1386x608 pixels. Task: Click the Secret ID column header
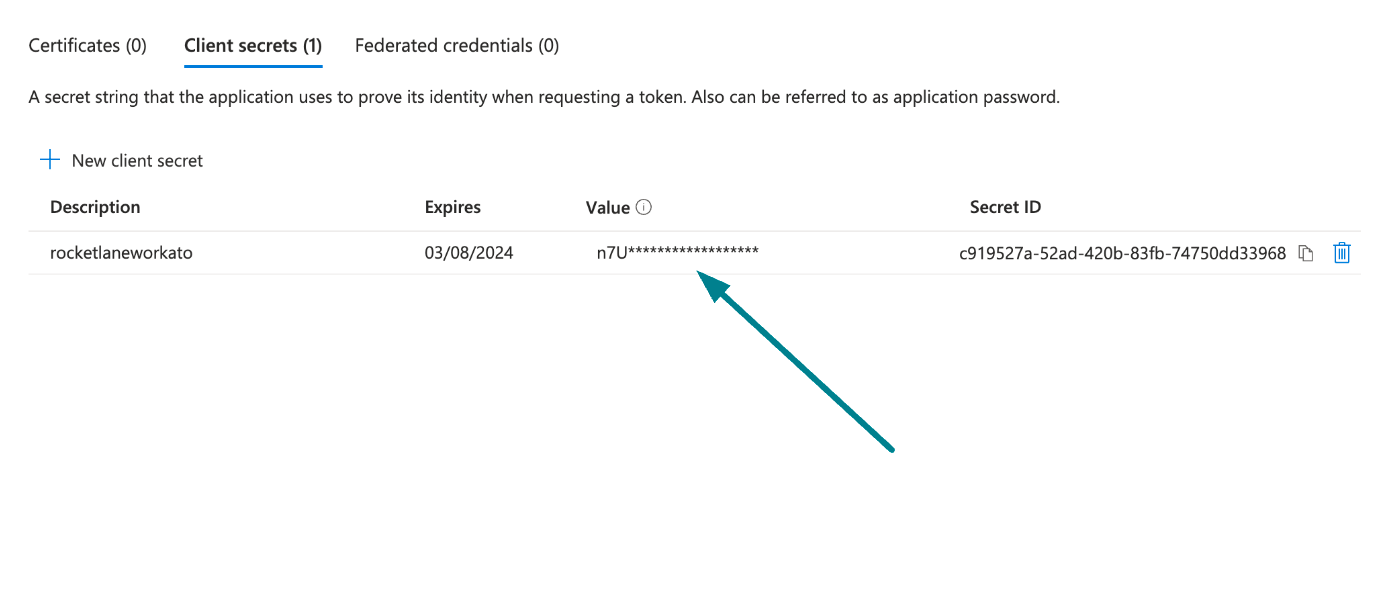tap(1005, 207)
